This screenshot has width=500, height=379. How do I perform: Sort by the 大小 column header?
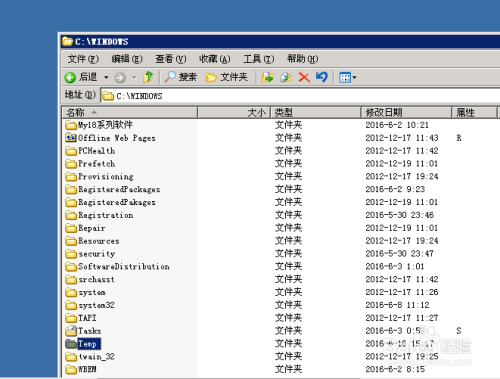point(234,112)
